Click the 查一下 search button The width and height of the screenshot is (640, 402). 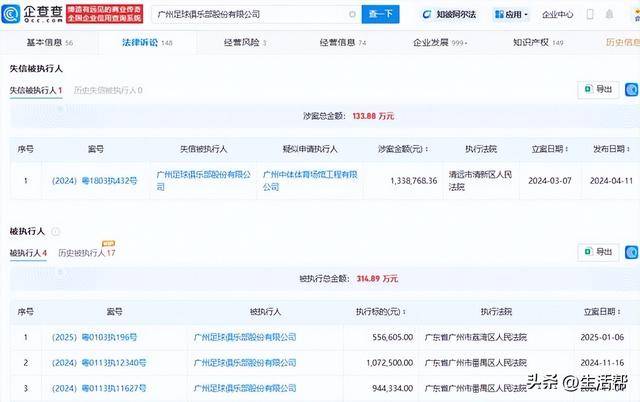[380, 14]
